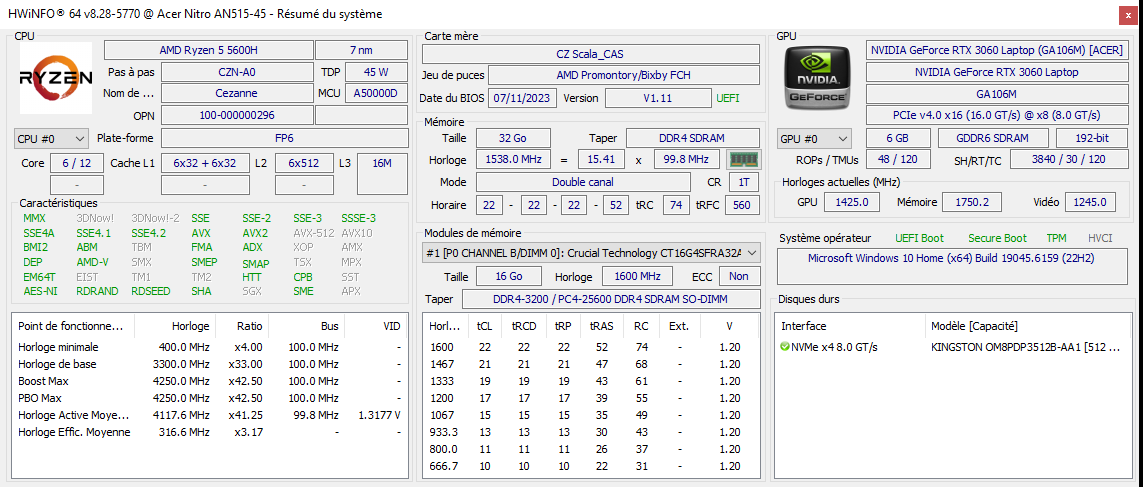The image size is (1143, 487).
Task: Click the AMD Promontory/Bixby FCH chipset field
Action: coord(624,75)
